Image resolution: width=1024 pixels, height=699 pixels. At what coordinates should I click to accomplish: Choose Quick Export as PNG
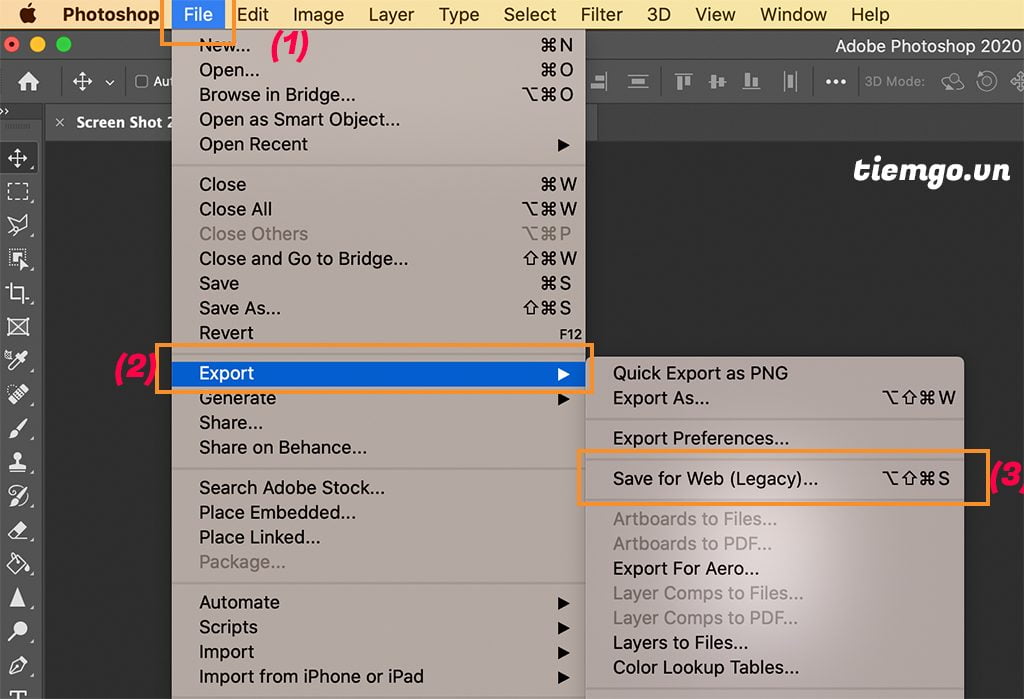click(775, 373)
